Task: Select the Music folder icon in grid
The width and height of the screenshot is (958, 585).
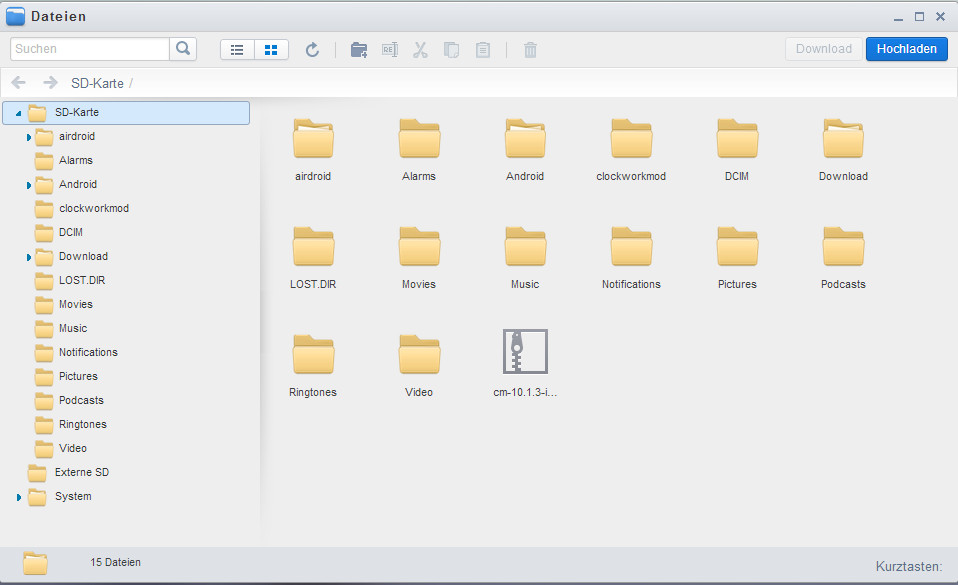Action: 525,246
